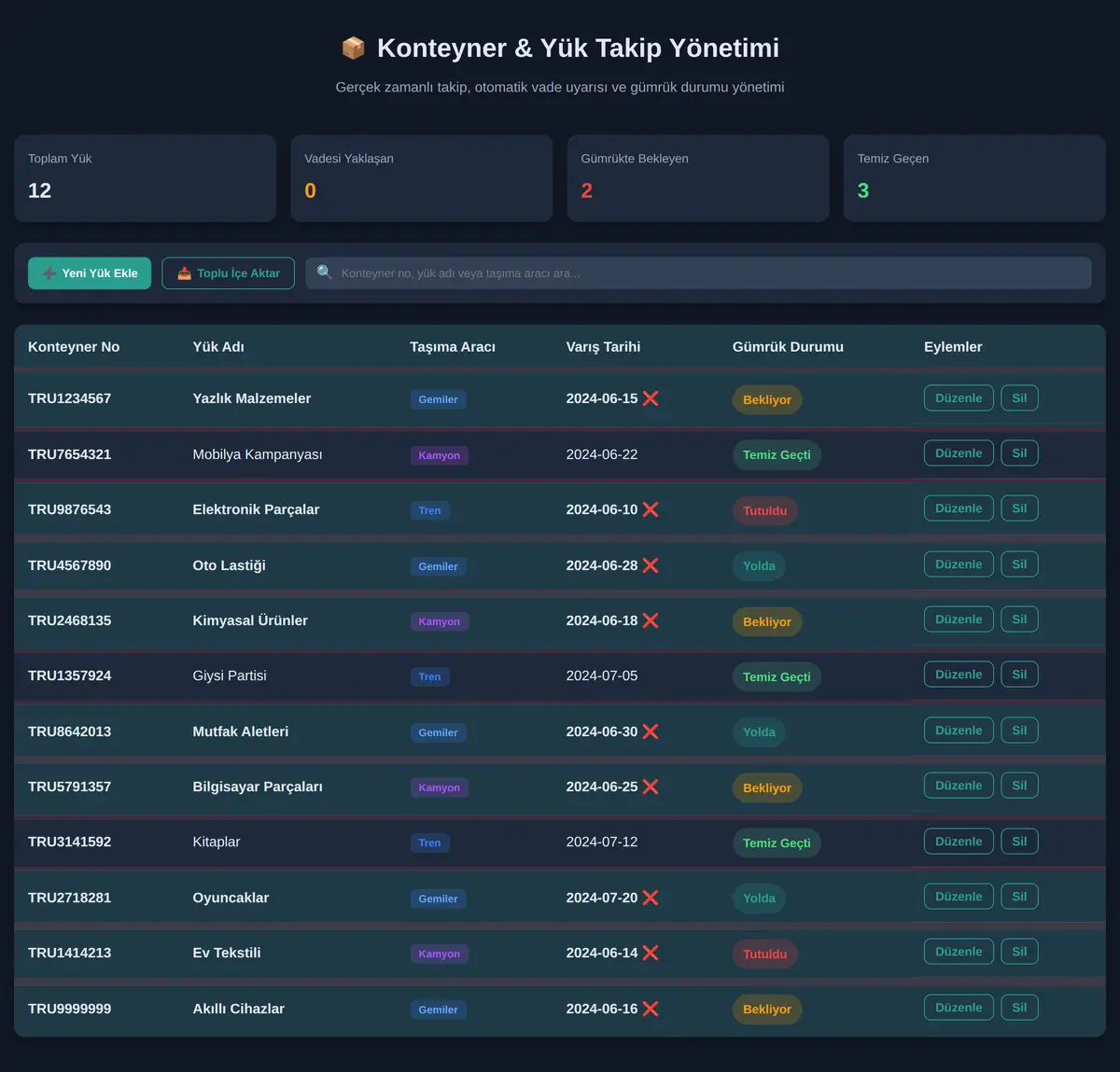Open Toplu İçe Aktar bulk import
This screenshot has height=1072, width=1120.
[x=229, y=273]
